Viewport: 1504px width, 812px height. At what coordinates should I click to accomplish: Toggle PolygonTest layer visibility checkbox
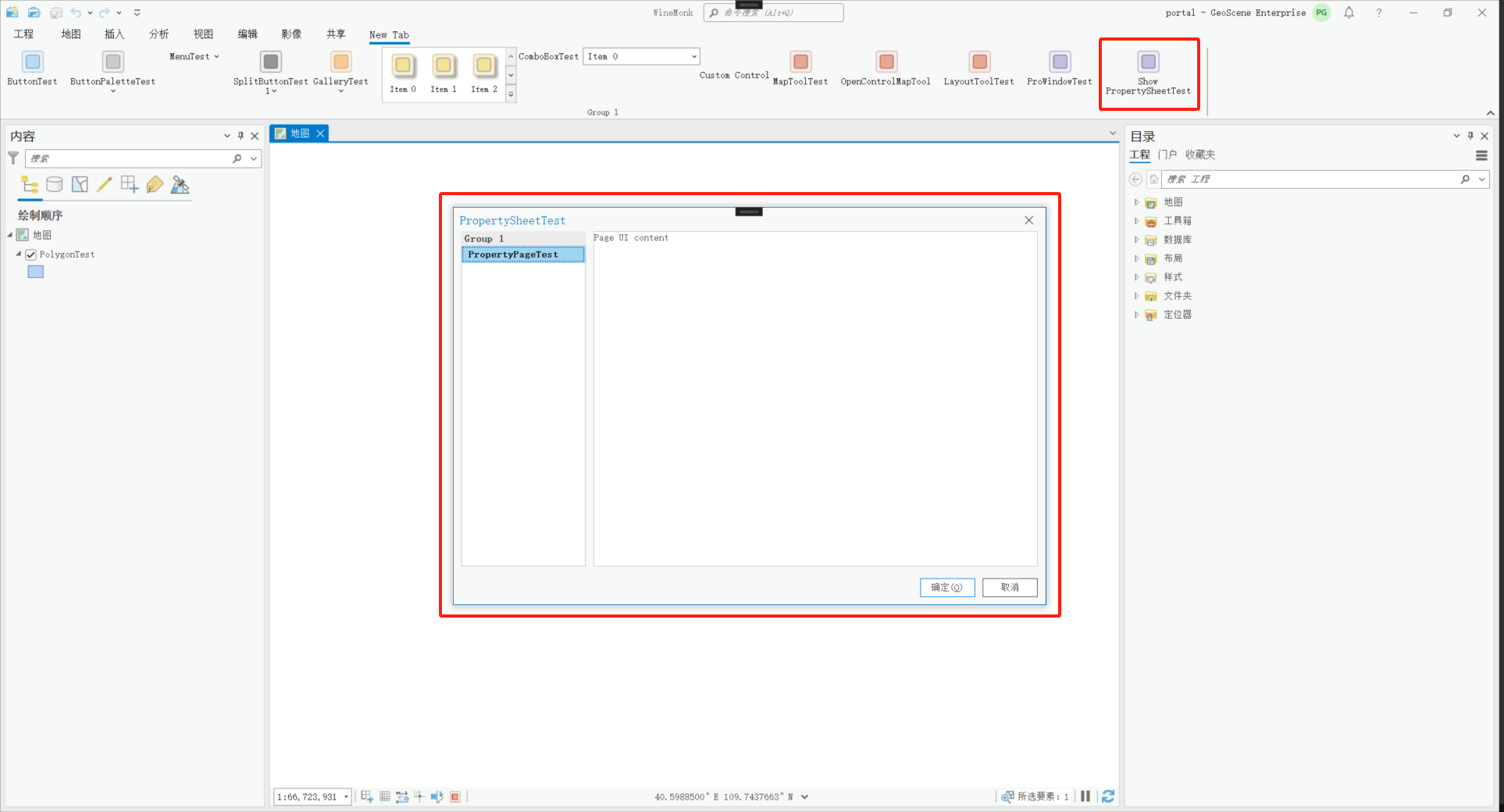(x=31, y=255)
